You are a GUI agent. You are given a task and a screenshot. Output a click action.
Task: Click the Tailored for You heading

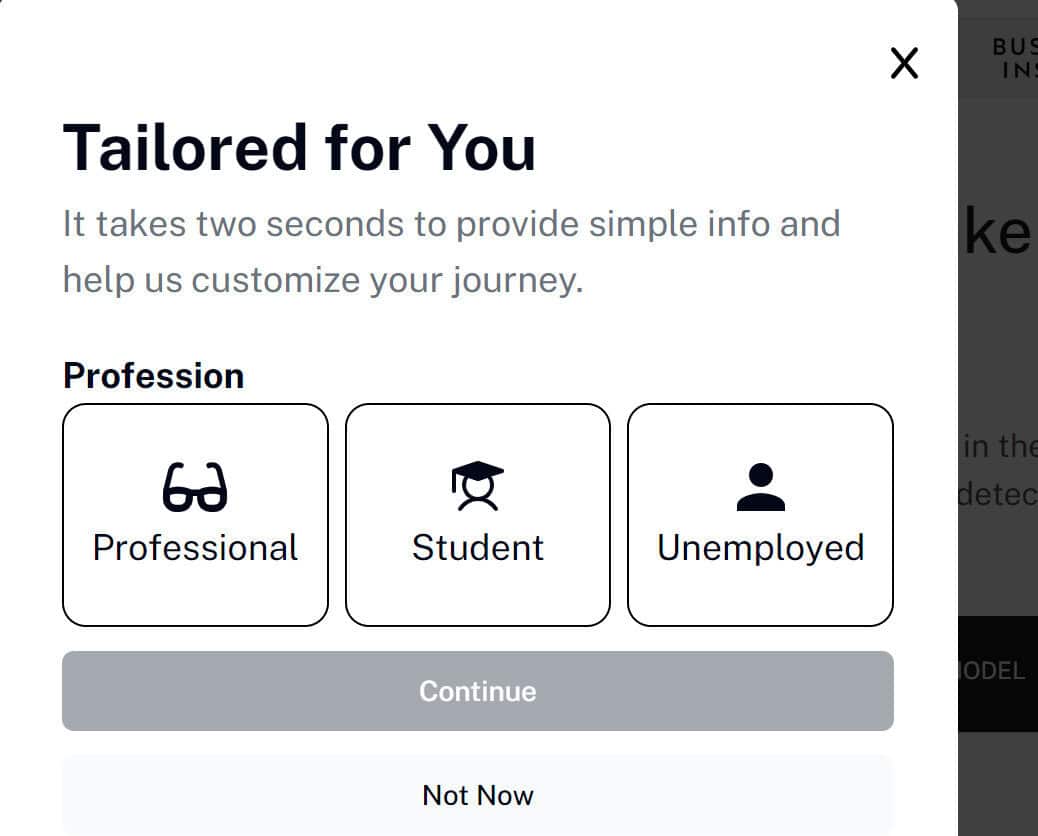pos(299,148)
